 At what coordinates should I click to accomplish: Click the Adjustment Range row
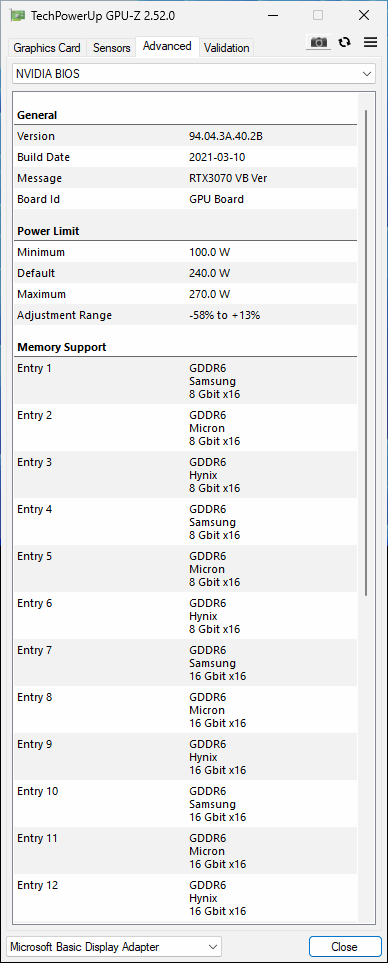(x=185, y=315)
